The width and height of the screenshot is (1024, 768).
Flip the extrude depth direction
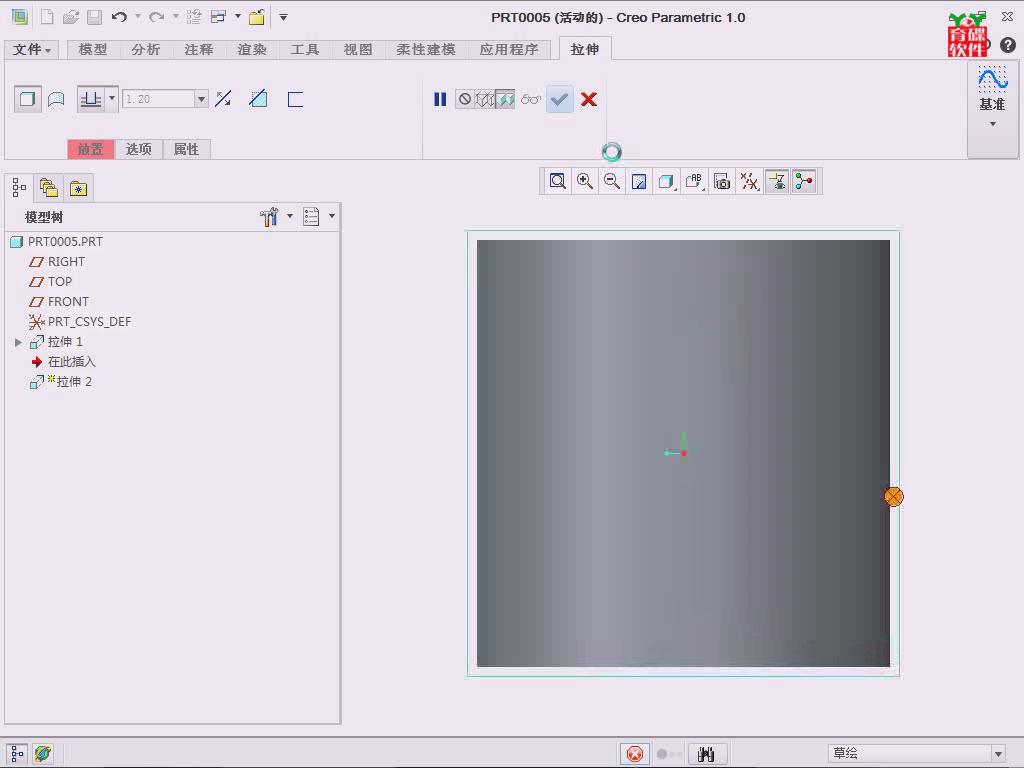coord(223,99)
